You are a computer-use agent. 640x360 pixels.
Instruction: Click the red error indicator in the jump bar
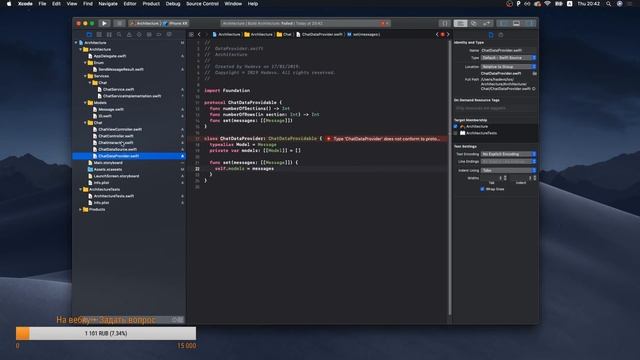[x=442, y=34]
